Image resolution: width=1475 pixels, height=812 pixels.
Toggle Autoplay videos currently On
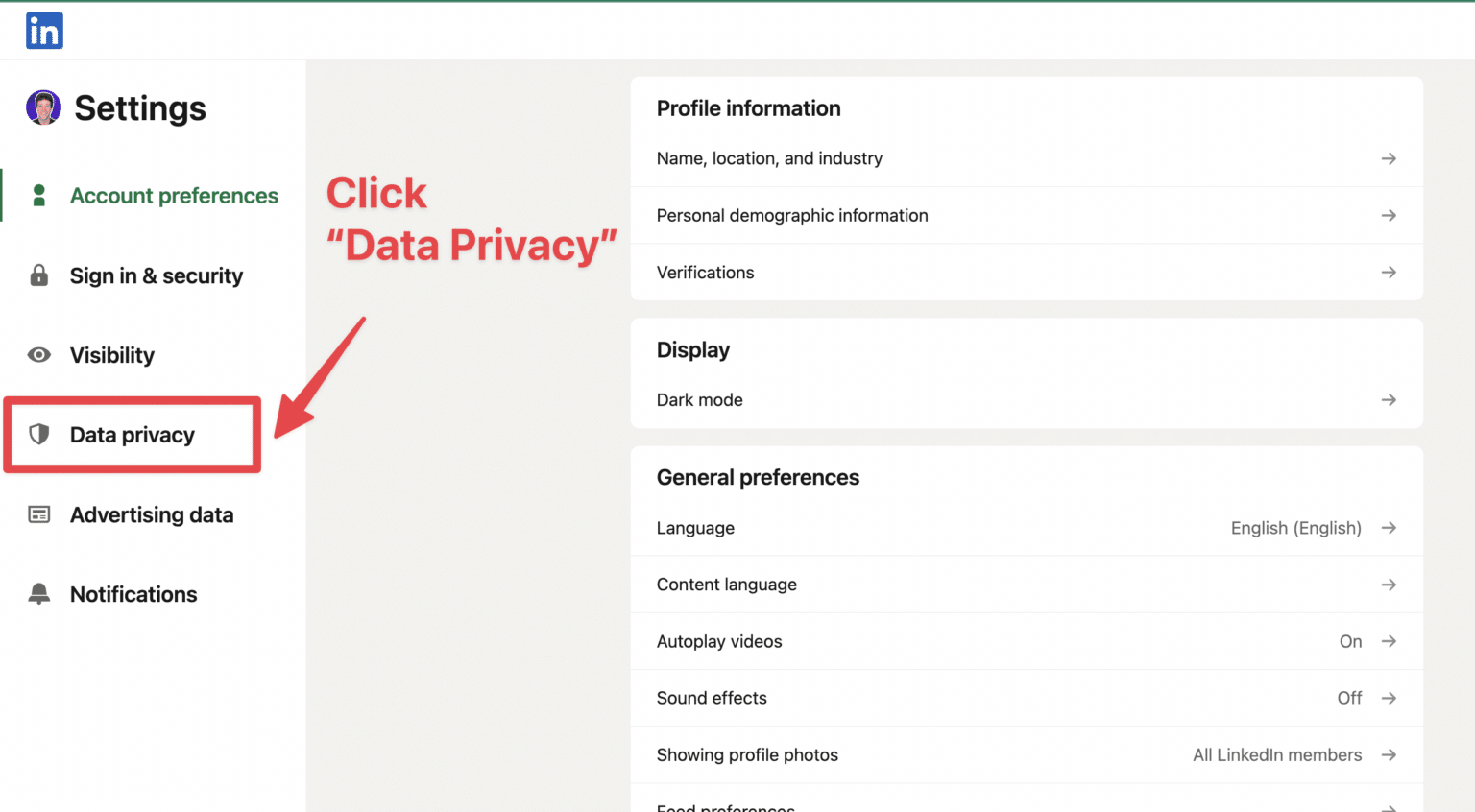[x=1350, y=641]
